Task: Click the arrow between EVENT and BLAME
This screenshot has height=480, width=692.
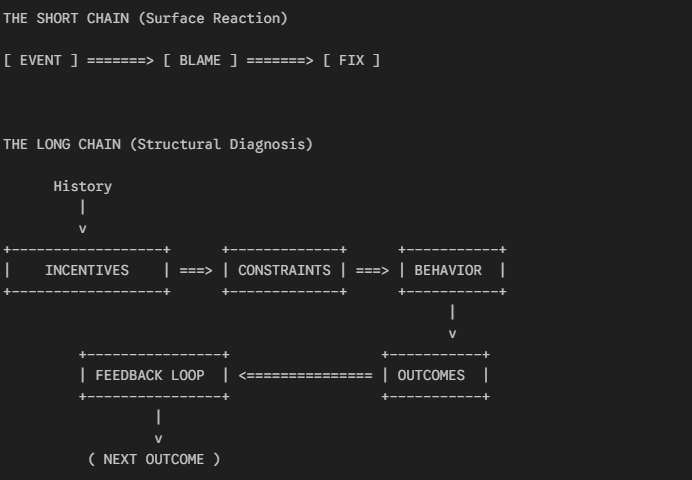Action: click(120, 61)
